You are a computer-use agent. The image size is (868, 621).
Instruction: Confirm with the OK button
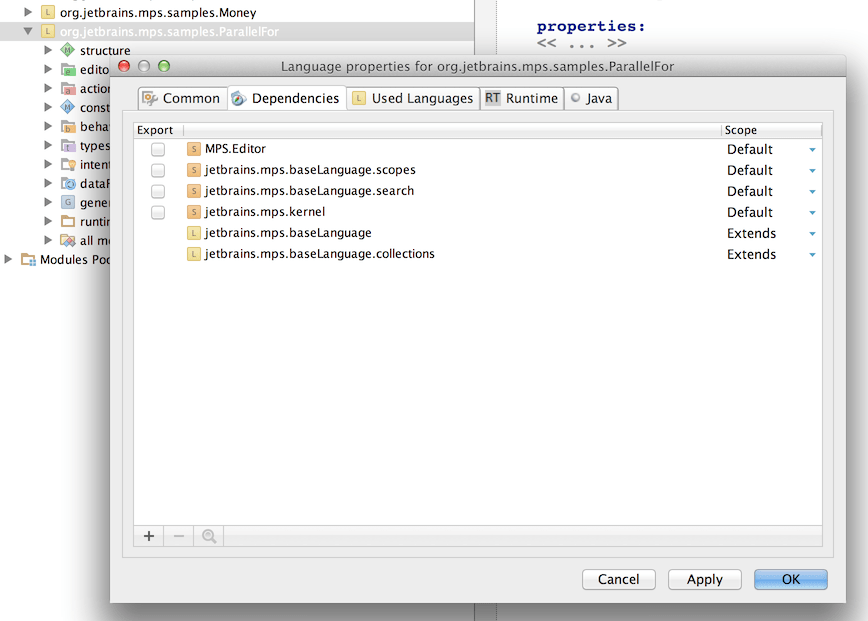pos(790,579)
